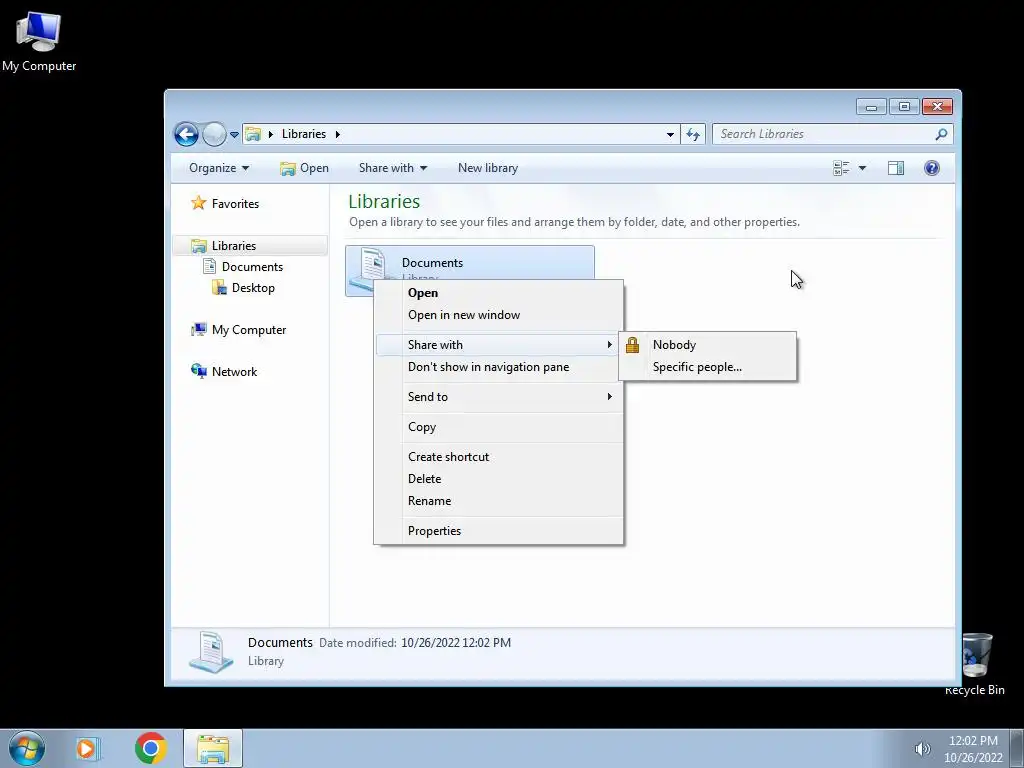Choose Copy from the context menu
The width and height of the screenshot is (1024, 768).
tap(500, 427)
